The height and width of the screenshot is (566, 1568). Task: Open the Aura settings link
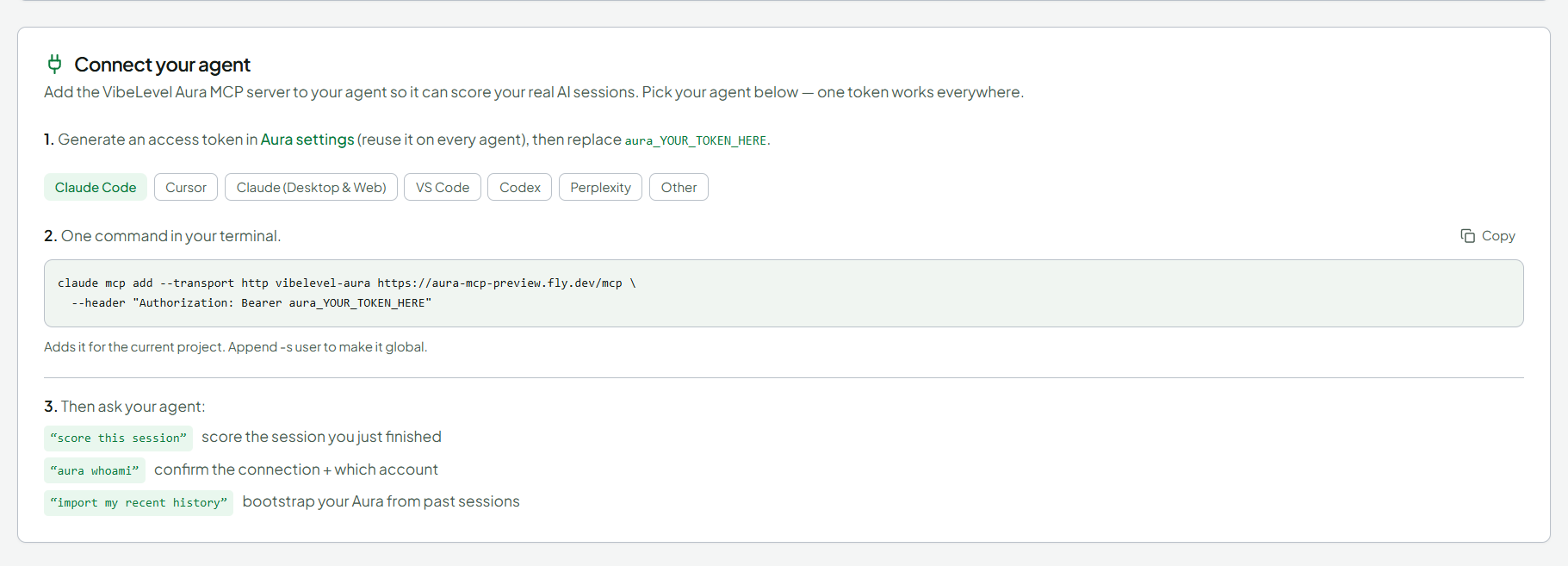tap(307, 140)
